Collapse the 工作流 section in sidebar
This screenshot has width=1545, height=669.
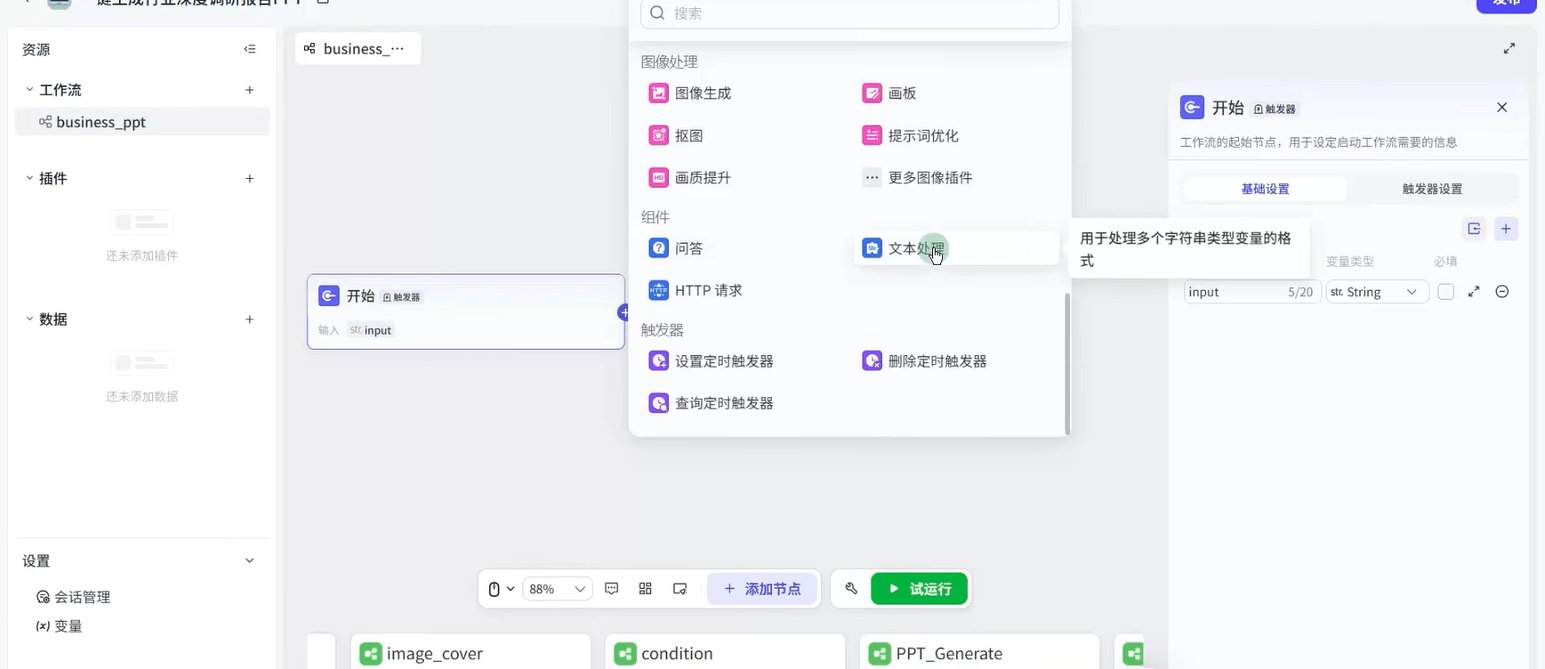[x=30, y=90]
